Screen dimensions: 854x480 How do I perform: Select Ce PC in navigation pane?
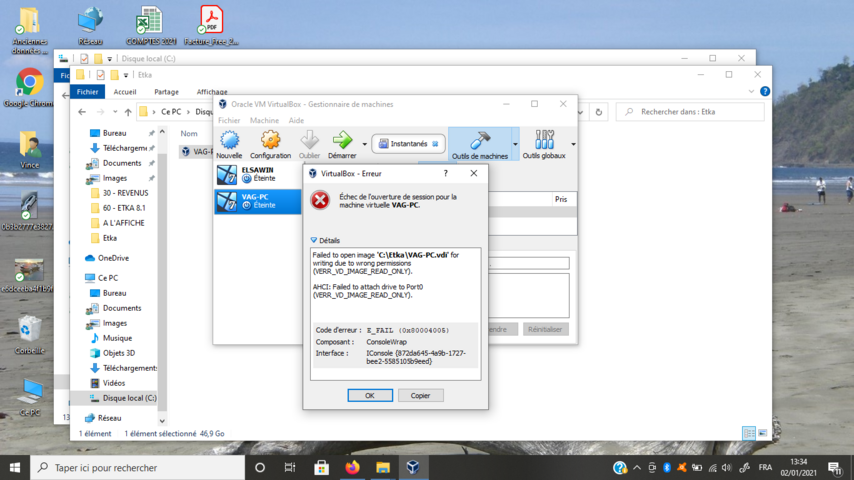click(x=108, y=278)
